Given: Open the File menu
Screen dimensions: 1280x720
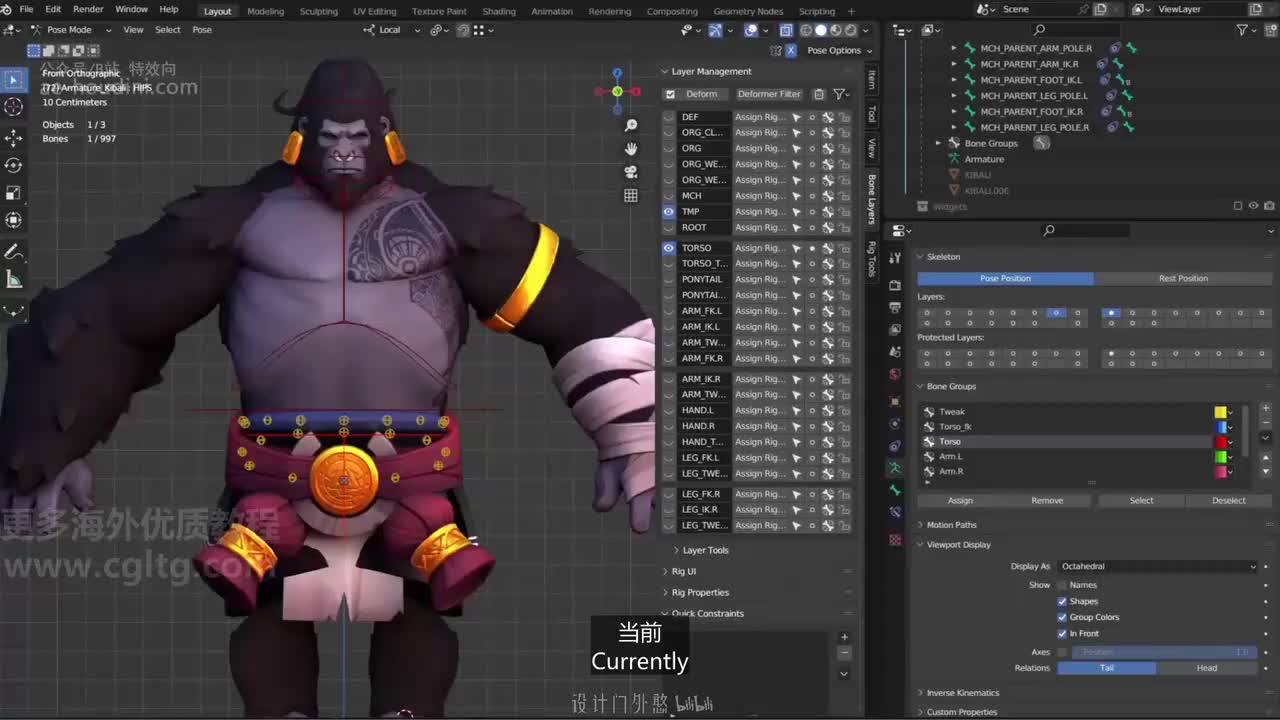Looking at the screenshot, I should [x=26, y=9].
